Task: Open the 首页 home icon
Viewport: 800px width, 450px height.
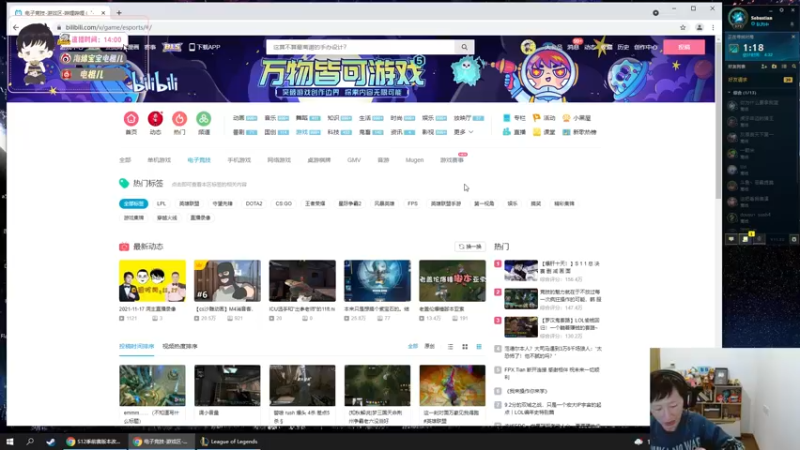Action: [131, 119]
